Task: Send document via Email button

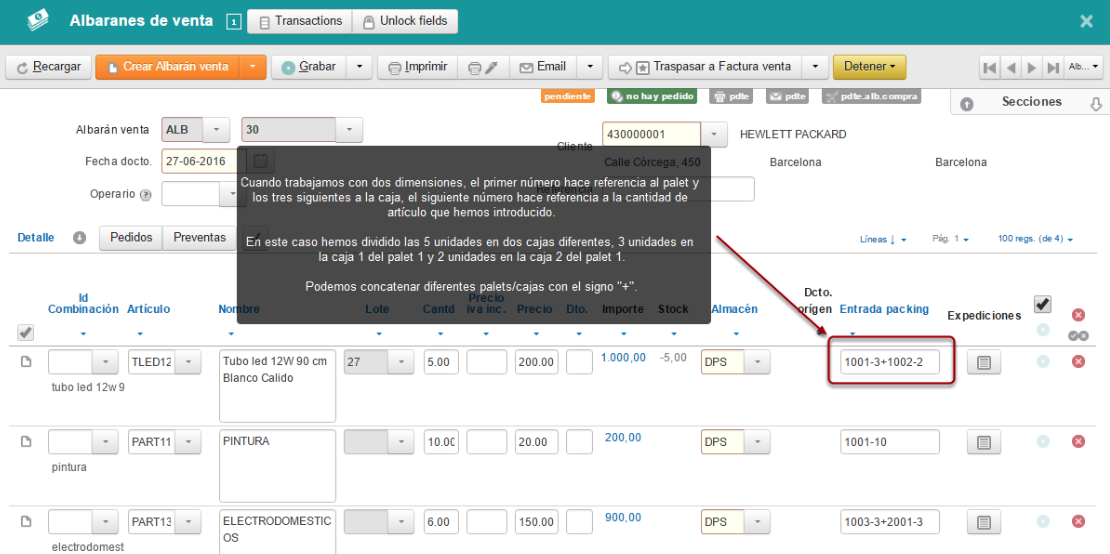Action: [x=543, y=67]
